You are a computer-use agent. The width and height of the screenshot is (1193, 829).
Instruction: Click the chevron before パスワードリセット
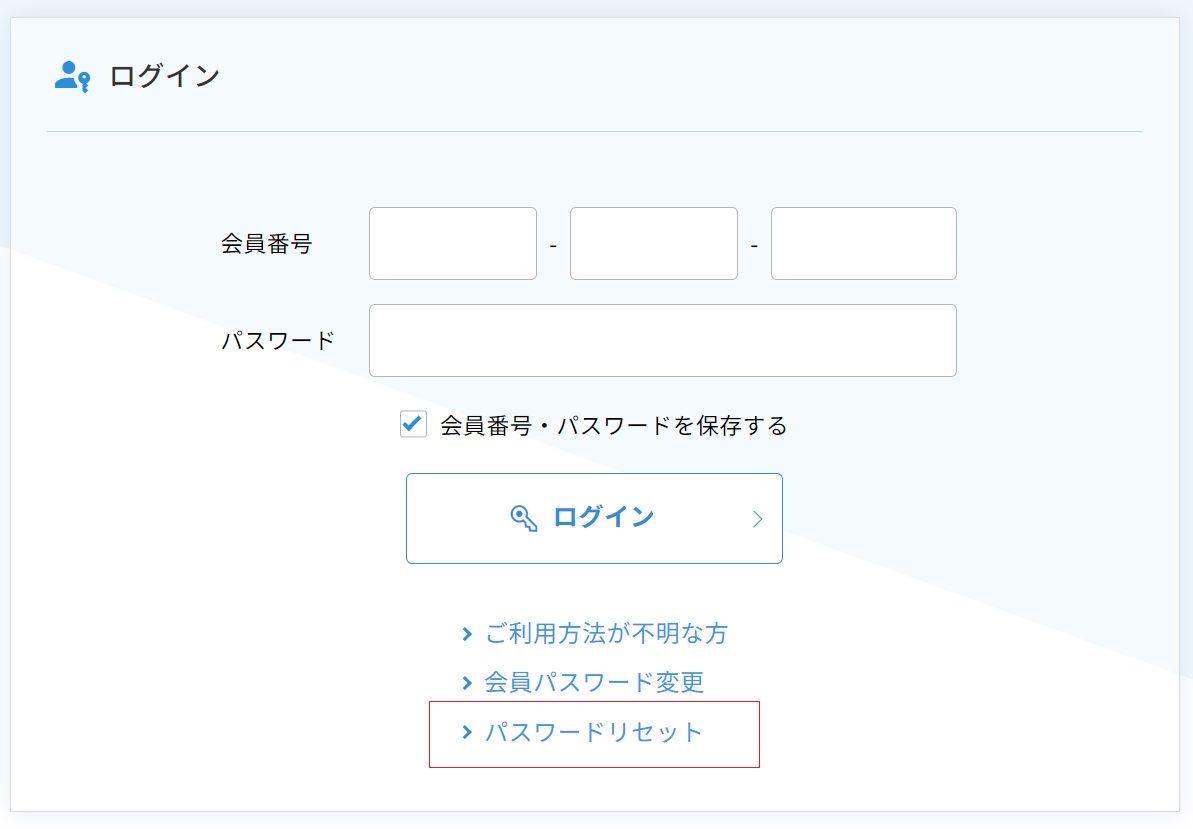[x=467, y=732]
